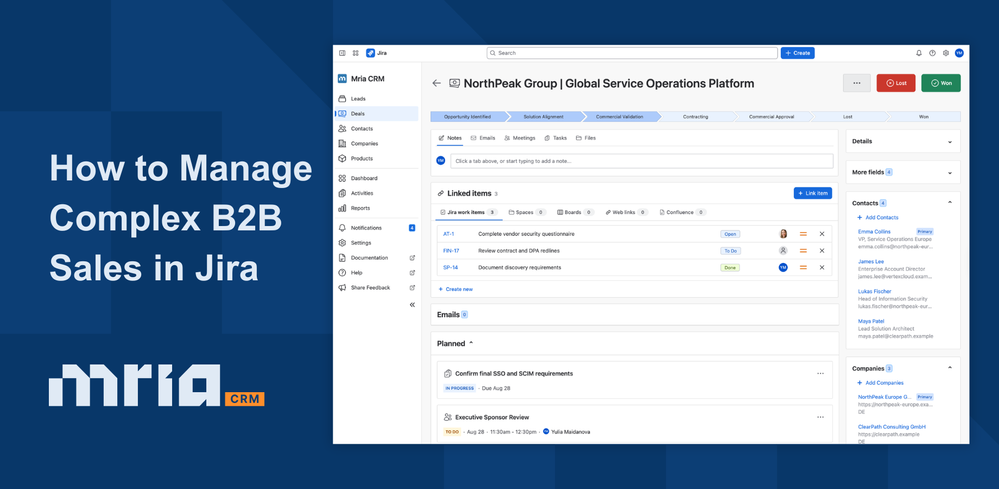999x489 pixels.
Task: Collapse the Contacts panel
Action: (x=950, y=202)
